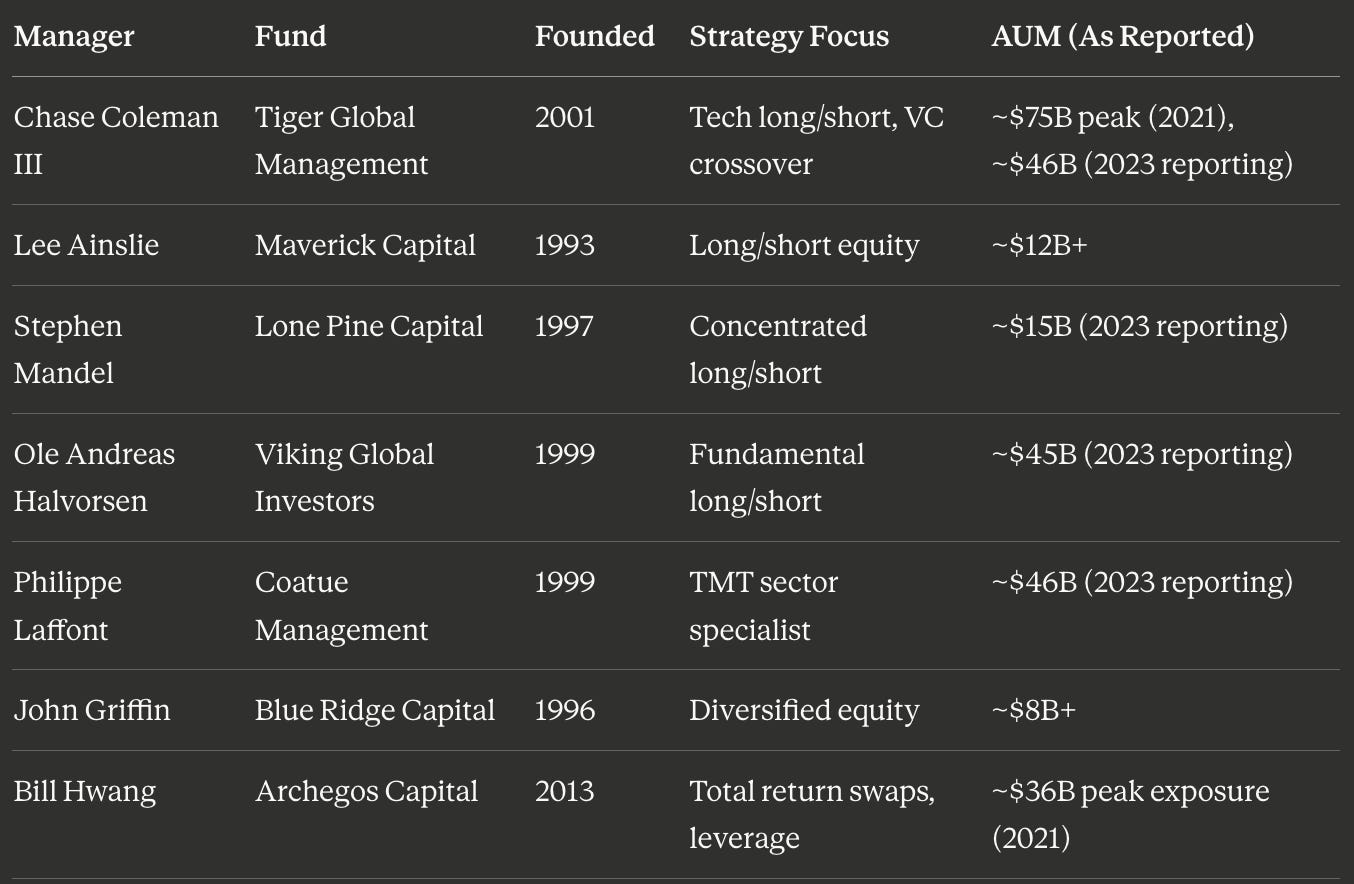The width and height of the screenshot is (1354, 884).
Task: Select the Chase Coleman III cell
Action: point(116,140)
